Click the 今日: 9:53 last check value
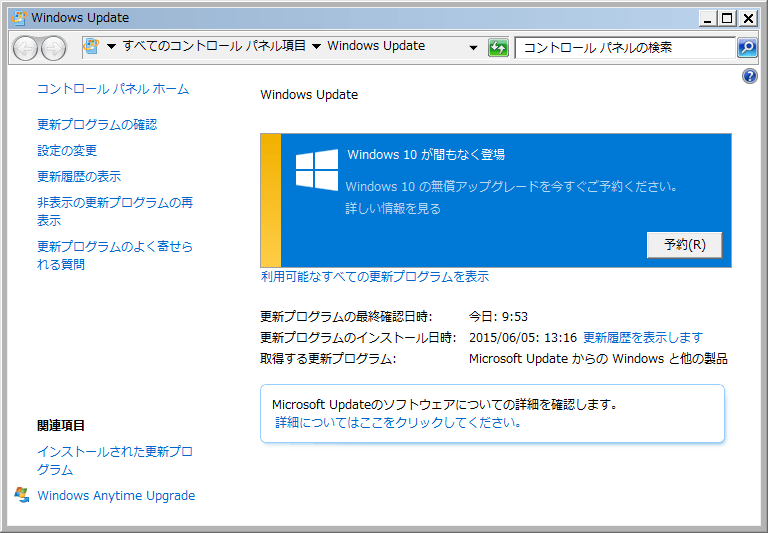 [x=498, y=316]
